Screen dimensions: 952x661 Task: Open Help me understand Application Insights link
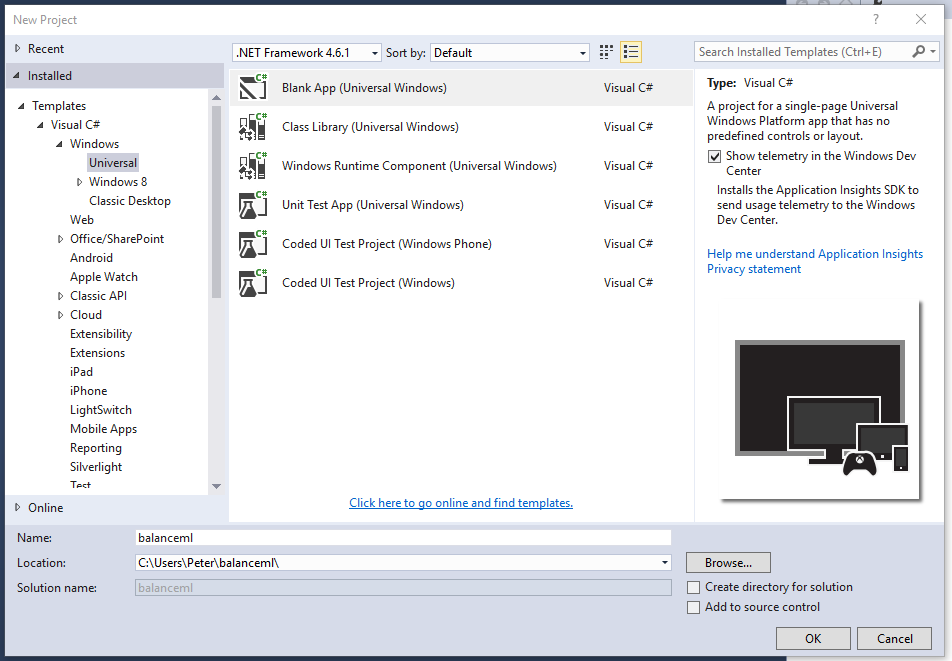pyautogui.click(x=815, y=254)
